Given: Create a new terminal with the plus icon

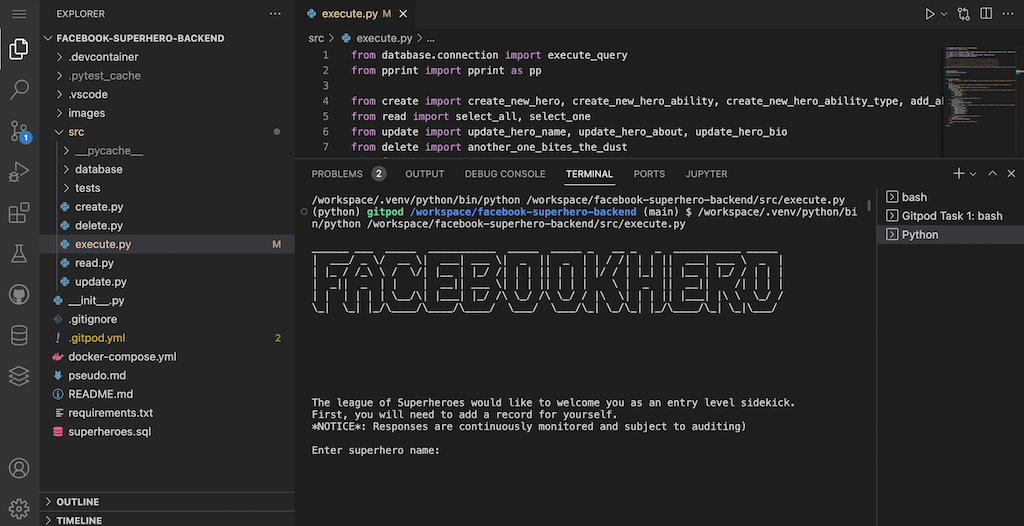Looking at the screenshot, I should [958, 174].
